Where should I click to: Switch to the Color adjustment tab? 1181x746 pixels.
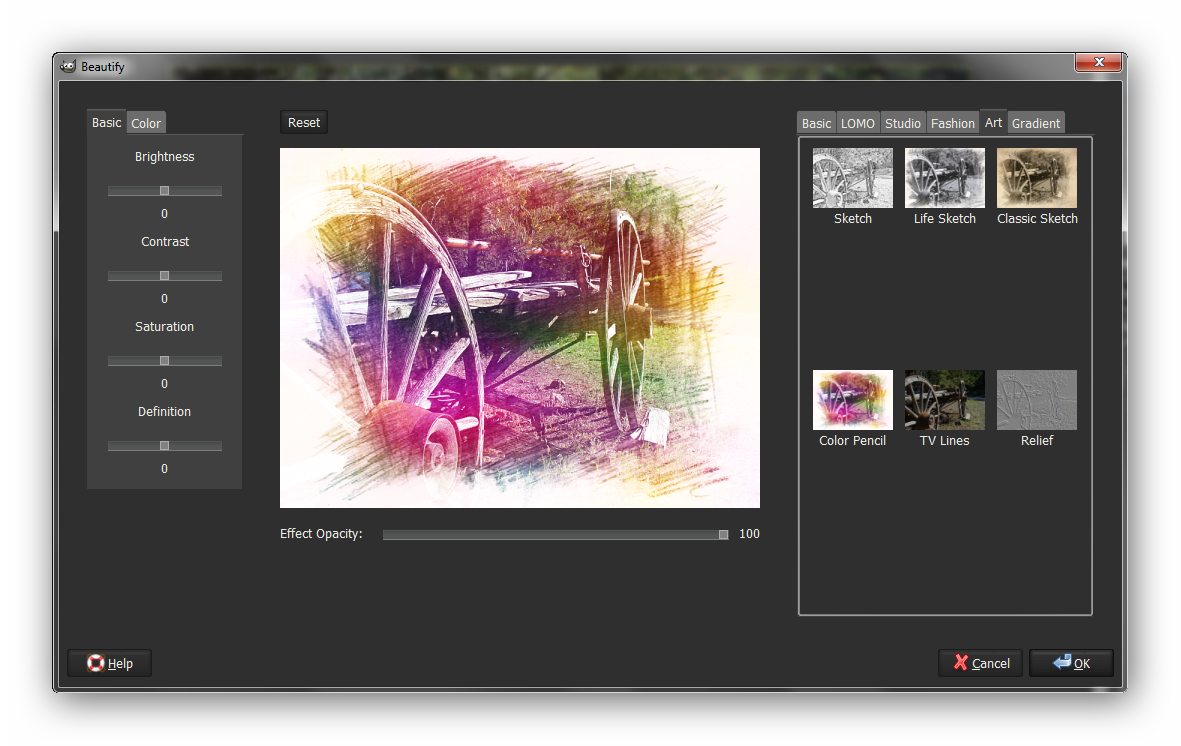(146, 123)
